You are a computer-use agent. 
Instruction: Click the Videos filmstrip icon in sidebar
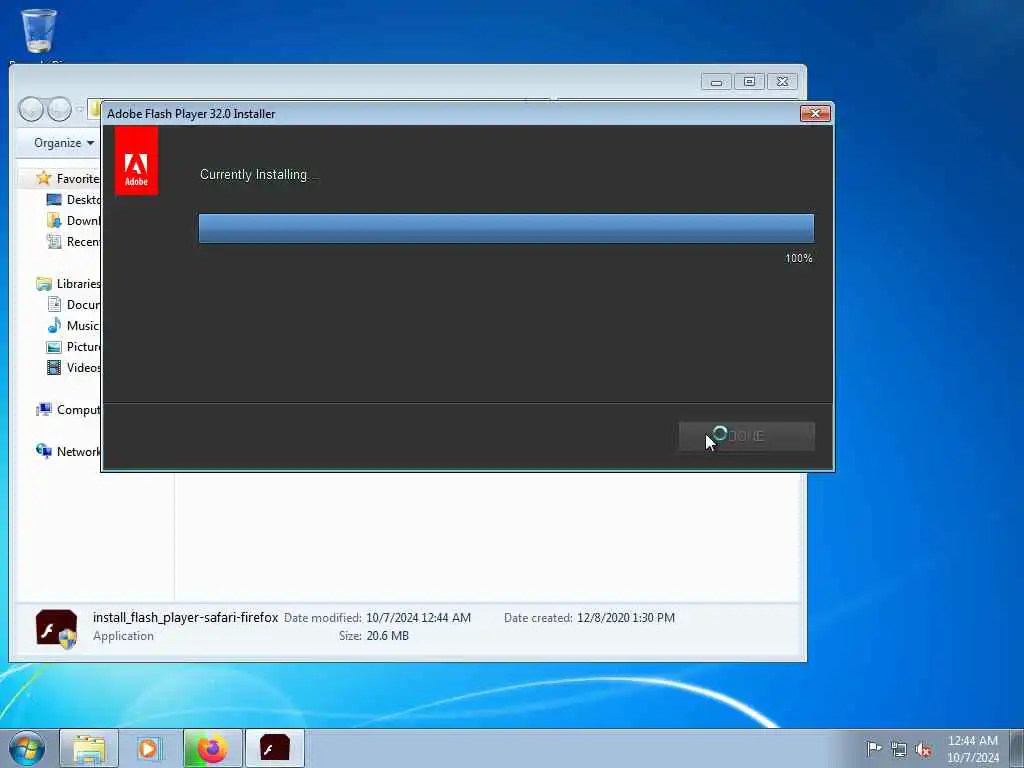[54, 368]
